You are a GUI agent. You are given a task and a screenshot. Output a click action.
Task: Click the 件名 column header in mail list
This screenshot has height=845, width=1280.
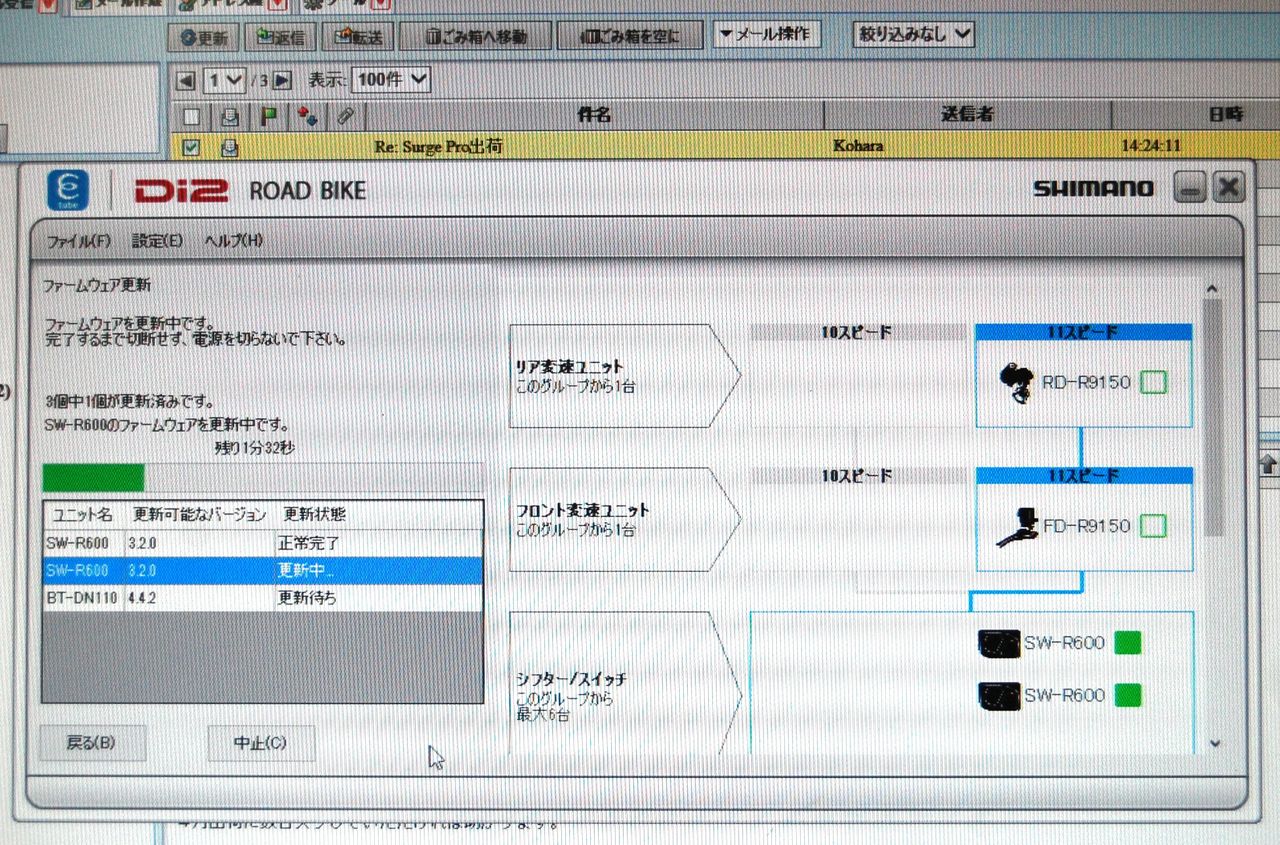pyautogui.click(x=594, y=116)
